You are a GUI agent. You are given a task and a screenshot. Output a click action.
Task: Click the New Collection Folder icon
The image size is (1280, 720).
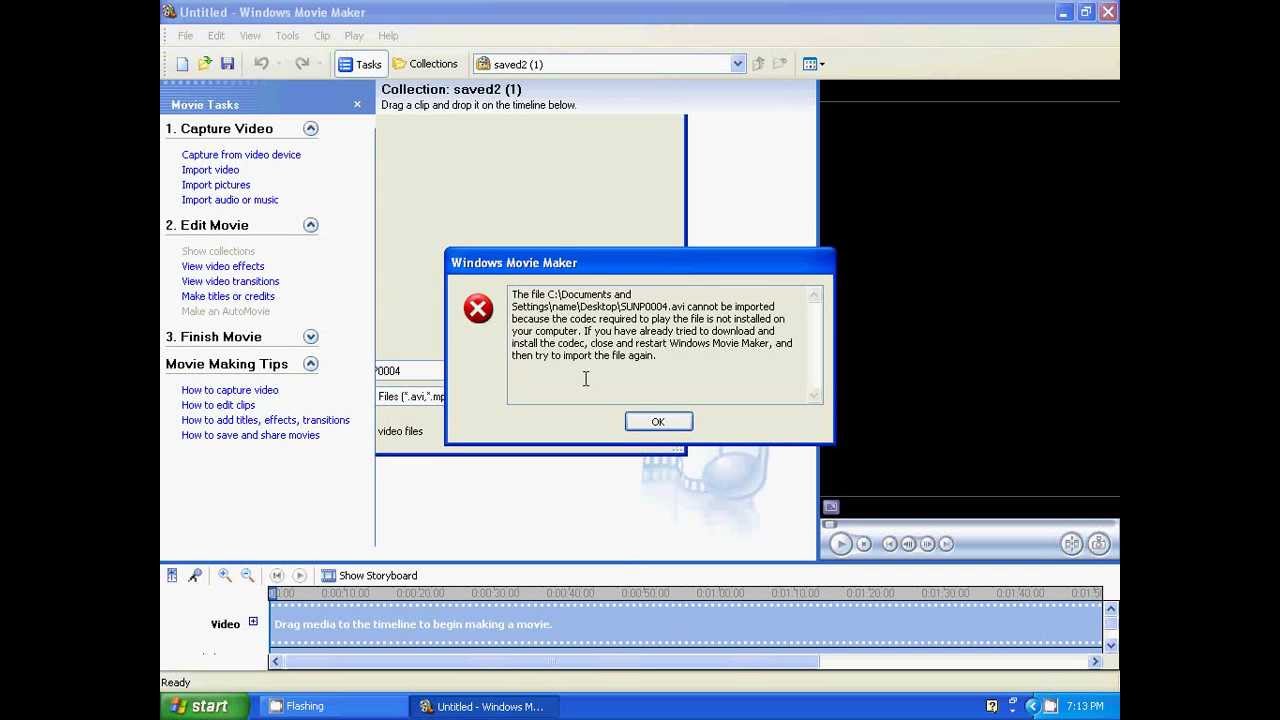(780, 64)
